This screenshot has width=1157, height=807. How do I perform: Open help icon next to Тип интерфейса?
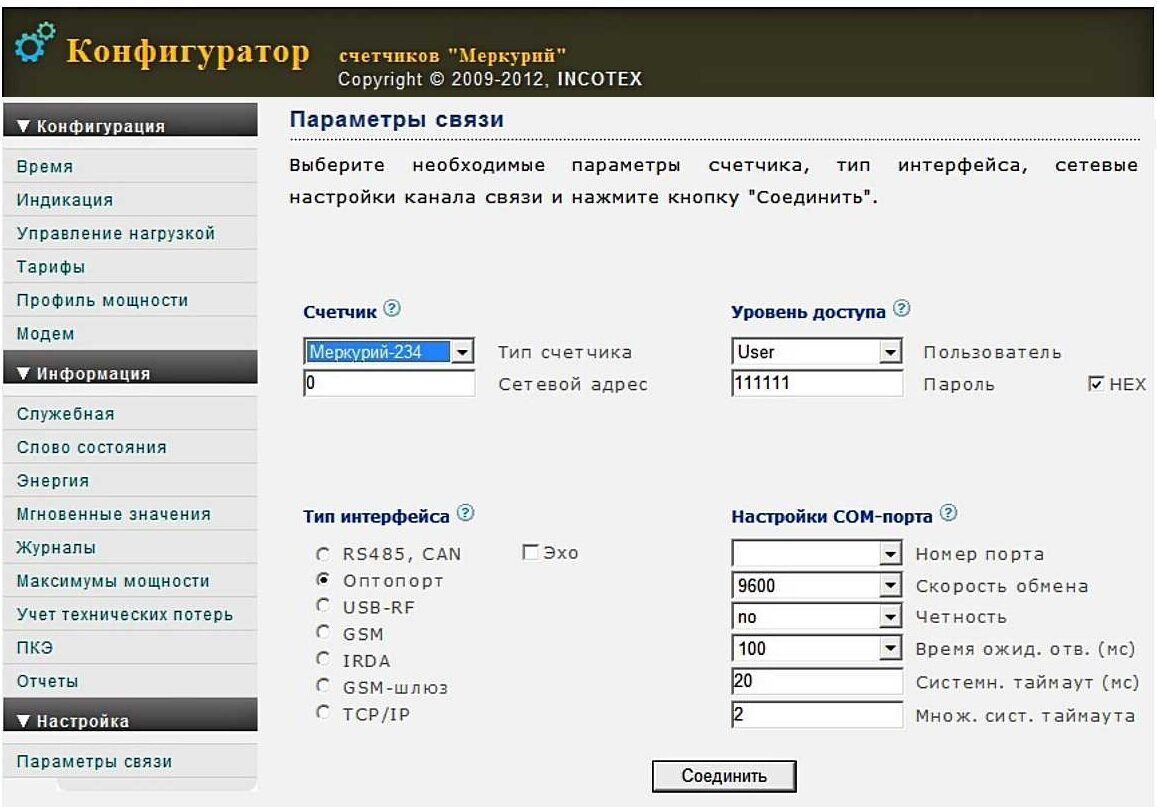[466, 513]
